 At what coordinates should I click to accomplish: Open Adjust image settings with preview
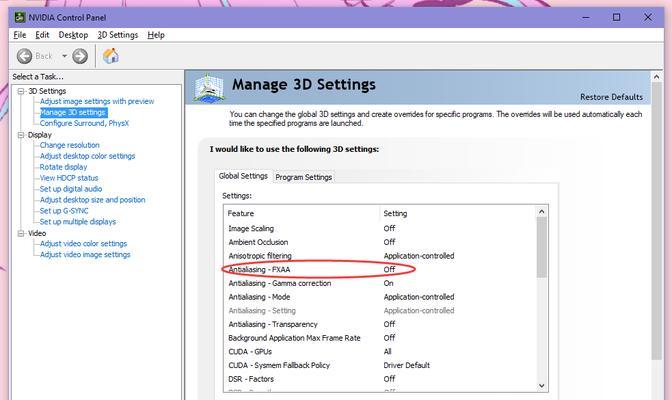click(x=97, y=102)
